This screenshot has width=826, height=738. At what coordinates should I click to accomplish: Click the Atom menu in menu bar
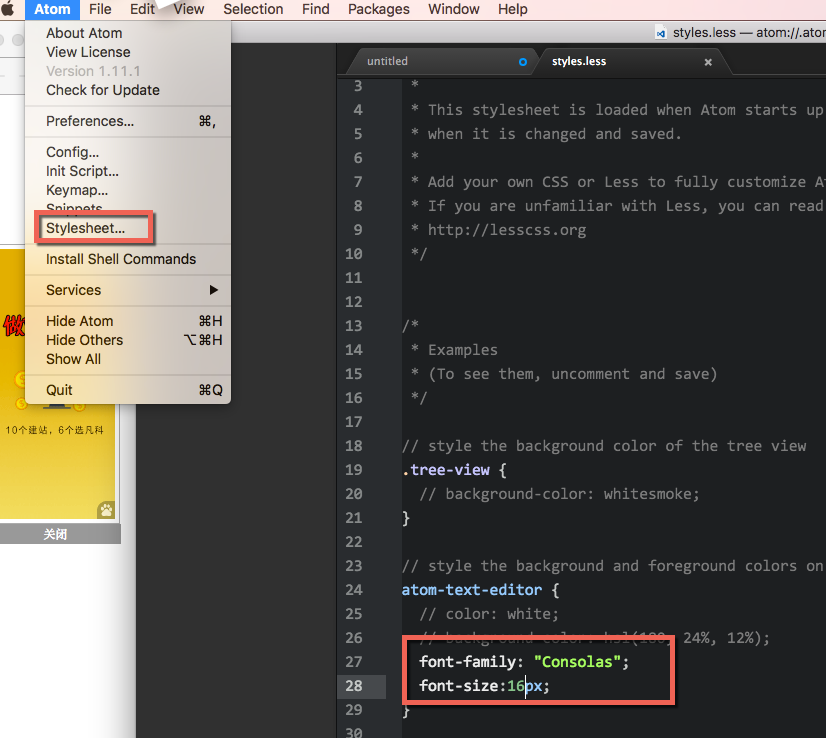click(x=52, y=9)
